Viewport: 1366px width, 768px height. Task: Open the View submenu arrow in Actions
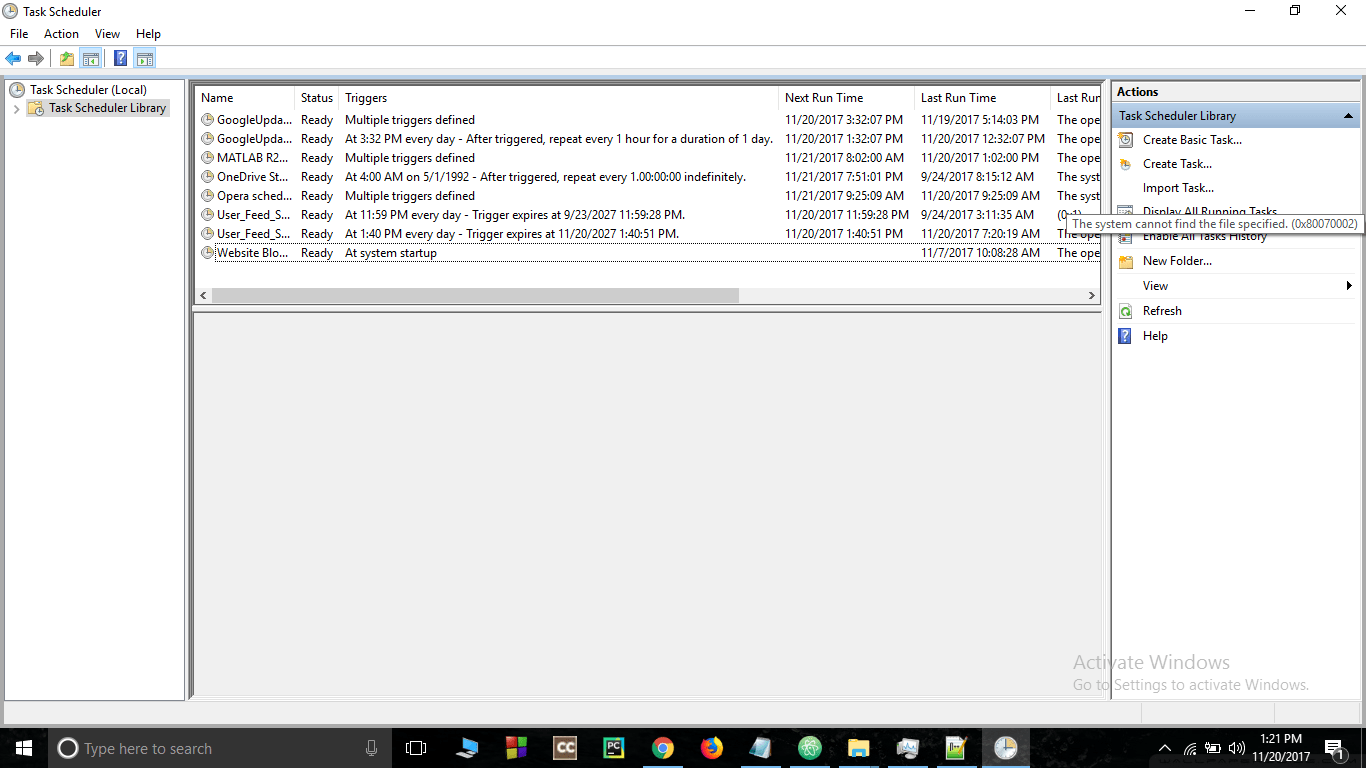pyautogui.click(x=1350, y=286)
